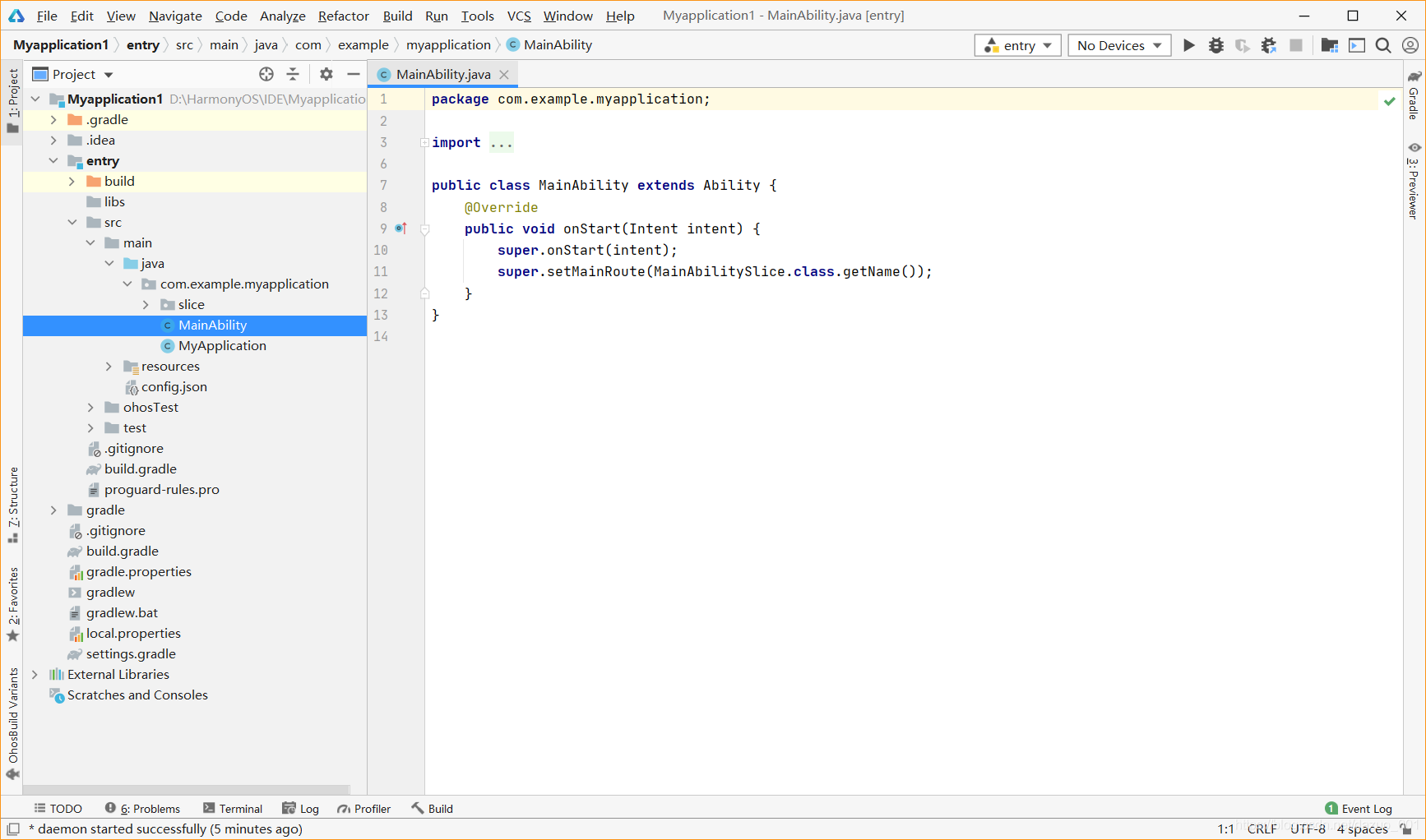Click the lock read-only status icon
The width and height of the screenshot is (1426, 840).
point(1406,829)
